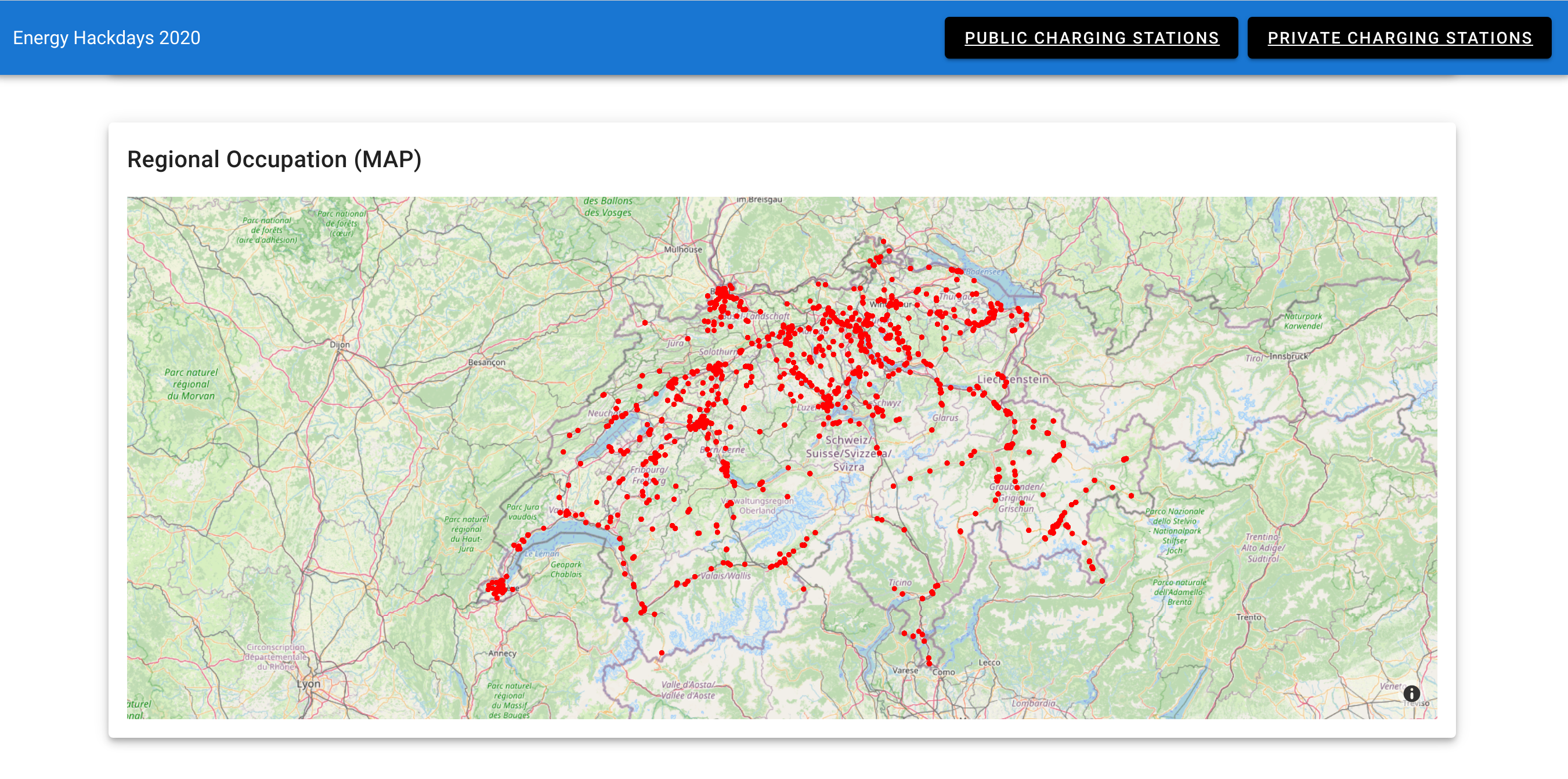This screenshot has width=1568, height=779.
Task: Click the Parc naturel régional du Morvan label
Action: pyautogui.click(x=190, y=384)
